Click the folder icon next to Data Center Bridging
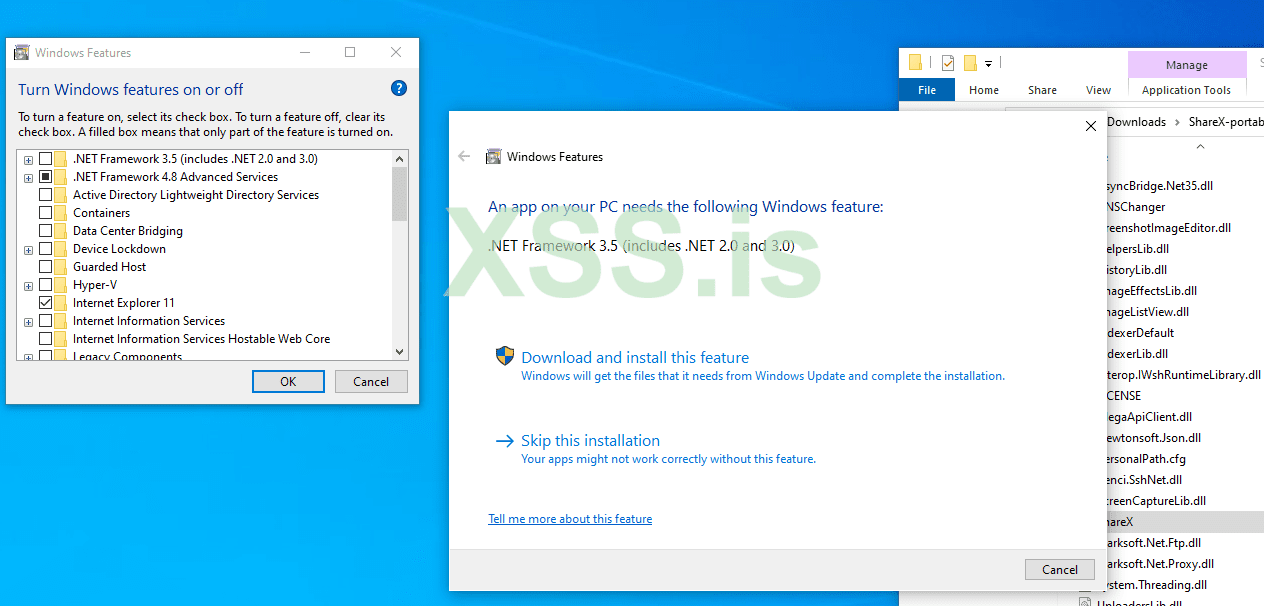The height and width of the screenshot is (606, 1264). [x=61, y=231]
